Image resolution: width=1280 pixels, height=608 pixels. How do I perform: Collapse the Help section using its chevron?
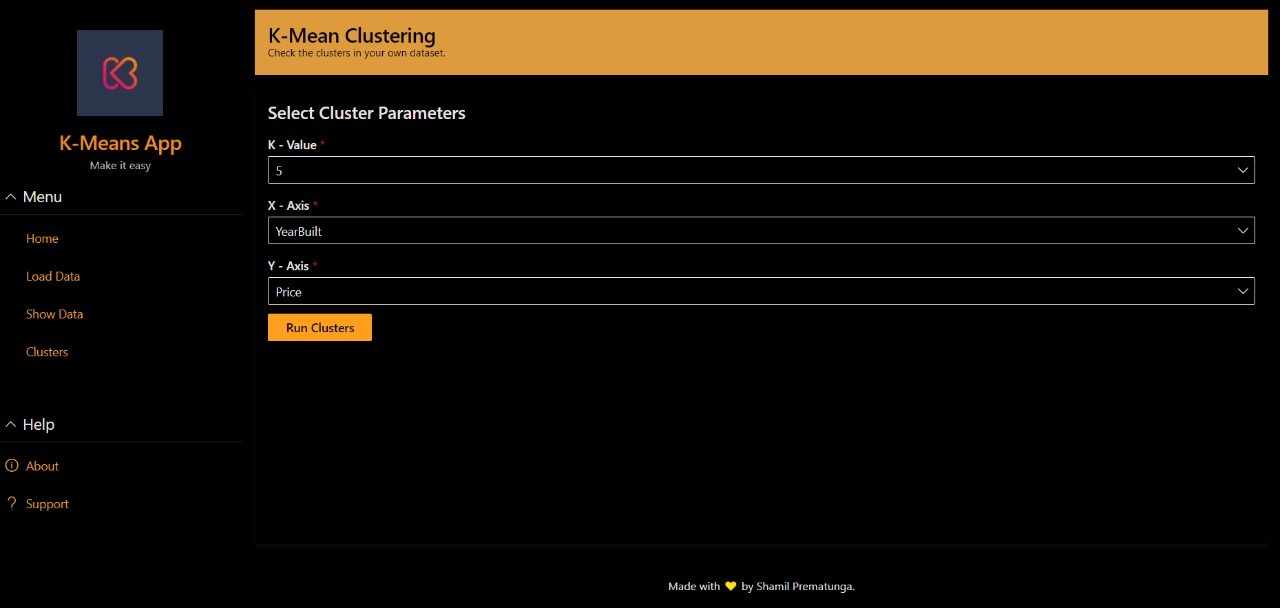(x=11, y=425)
